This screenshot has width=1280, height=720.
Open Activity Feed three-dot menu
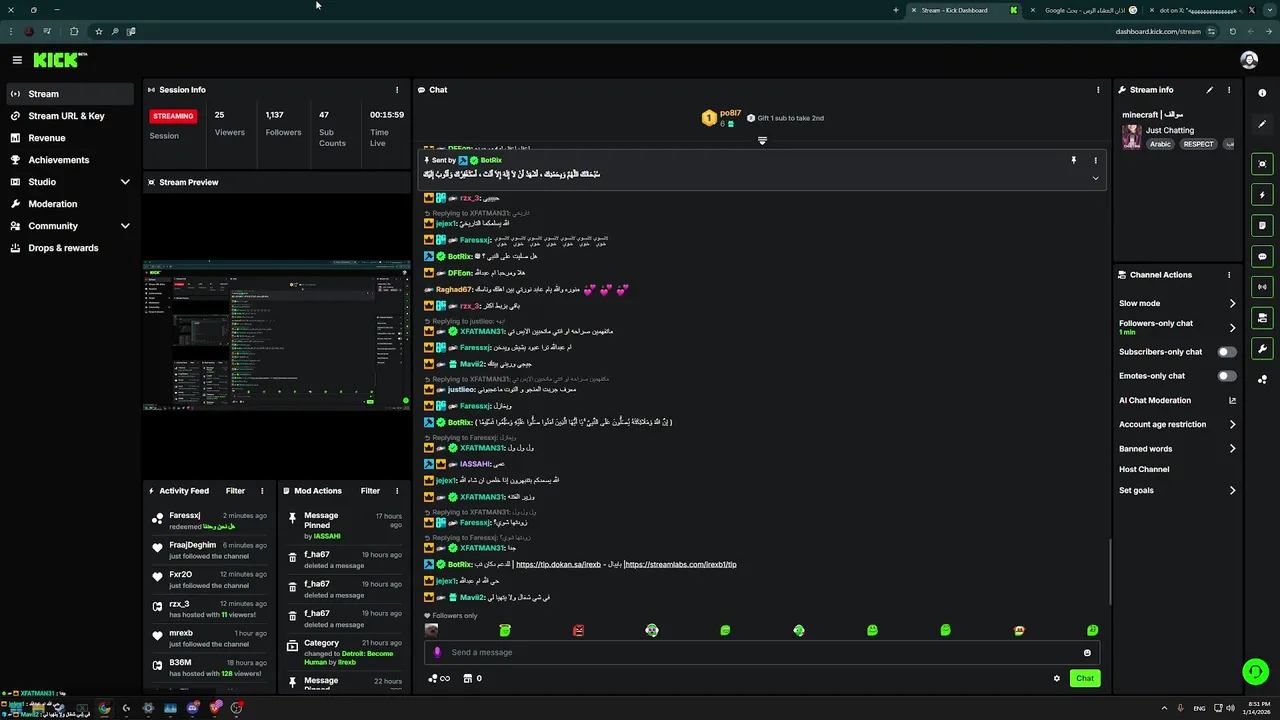click(x=262, y=491)
